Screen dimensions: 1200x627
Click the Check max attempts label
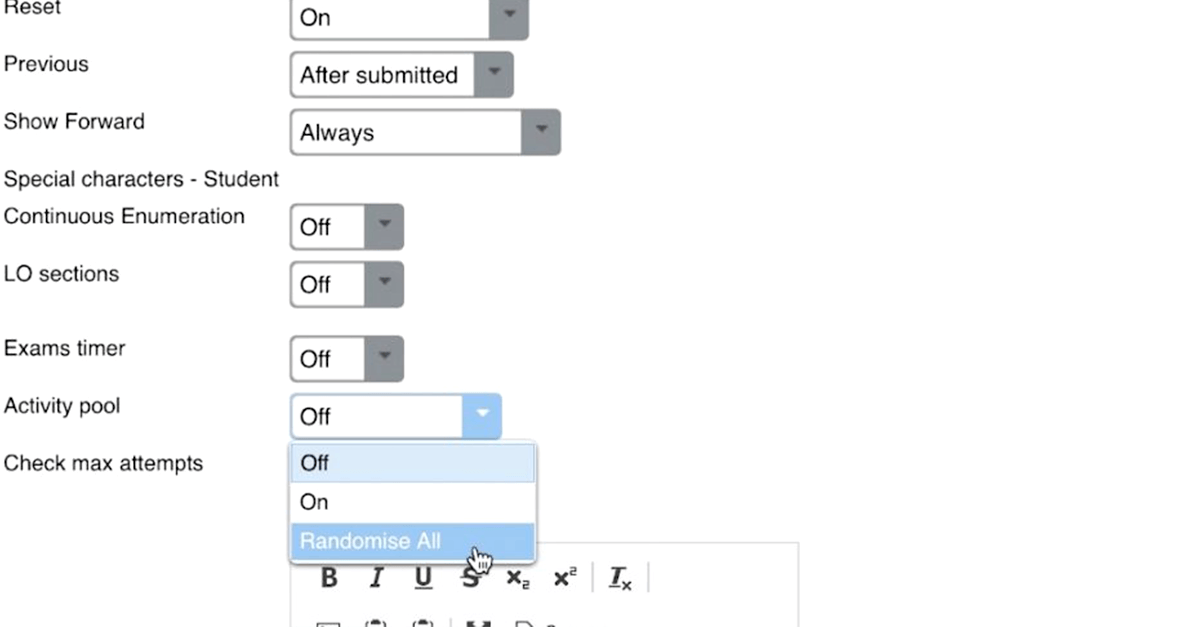tap(103, 464)
